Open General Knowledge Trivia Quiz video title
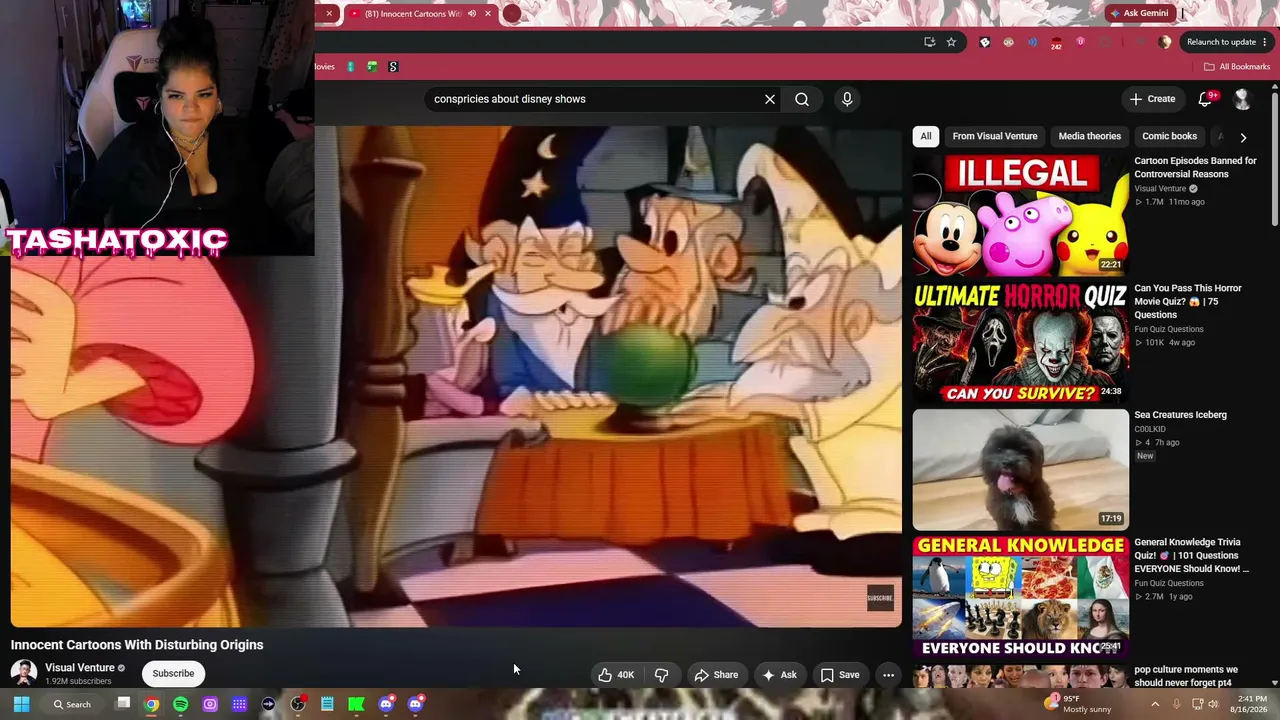The image size is (1280, 720). click(x=1192, y=556)
